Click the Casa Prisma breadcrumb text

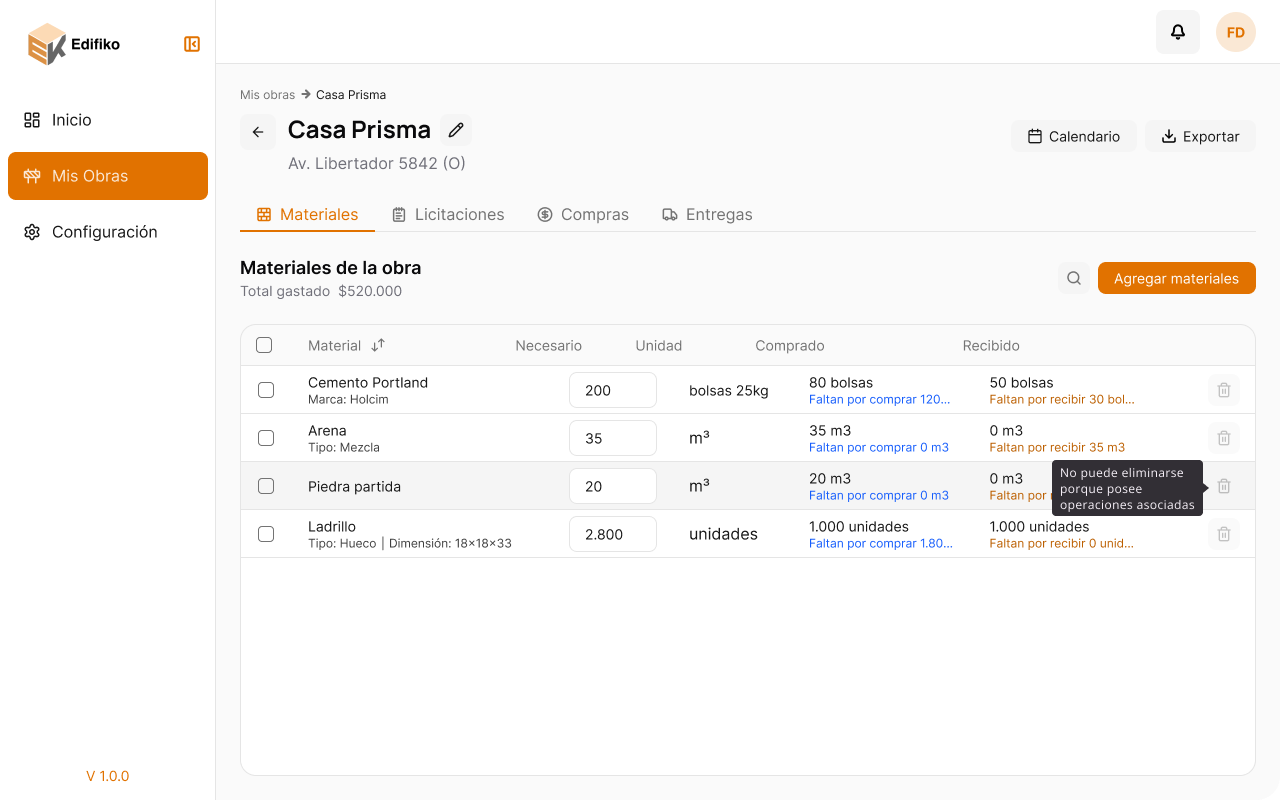click(351, 95)
